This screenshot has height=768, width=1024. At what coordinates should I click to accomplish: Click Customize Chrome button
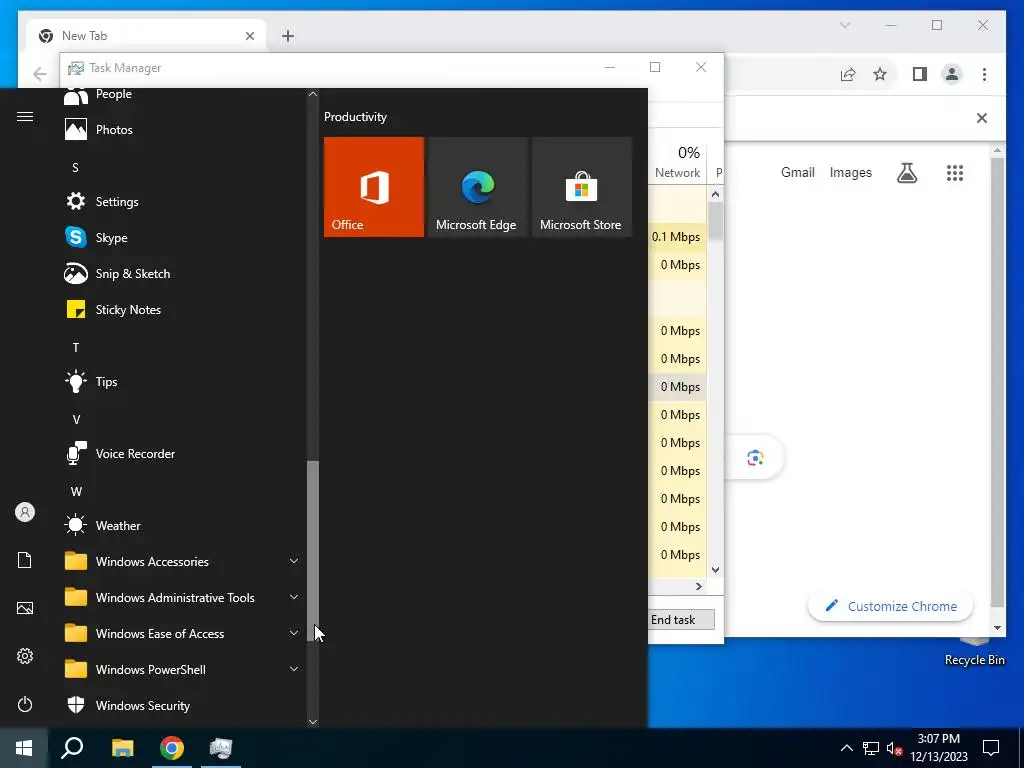click(891, 606)
